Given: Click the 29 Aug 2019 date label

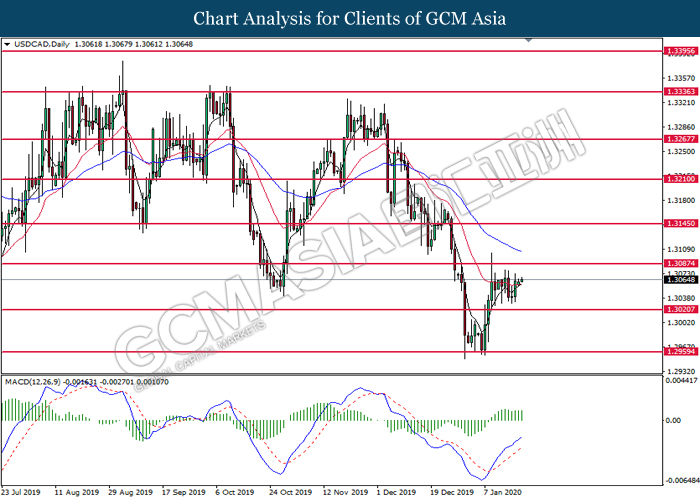Looking at the screenshot, I should [x=130, y=492].
